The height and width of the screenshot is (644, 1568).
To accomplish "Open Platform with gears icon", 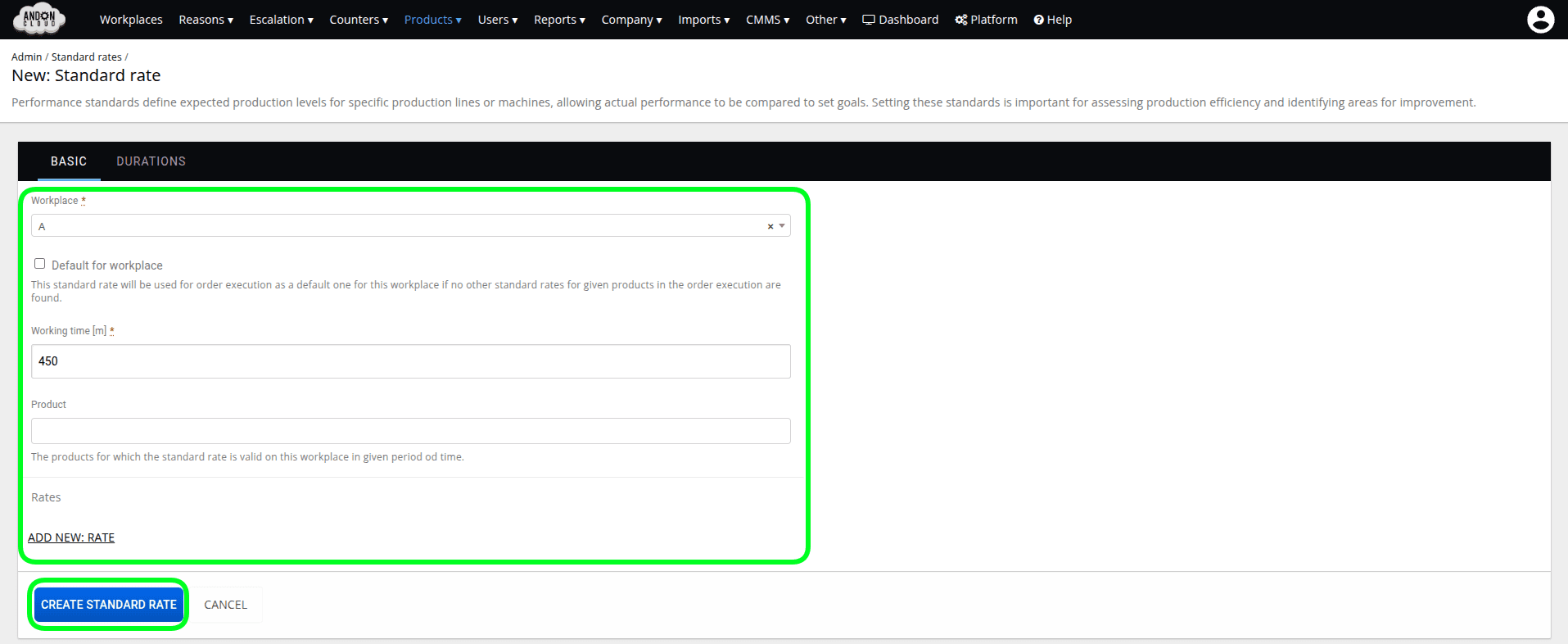I will [x=986, y=20].
